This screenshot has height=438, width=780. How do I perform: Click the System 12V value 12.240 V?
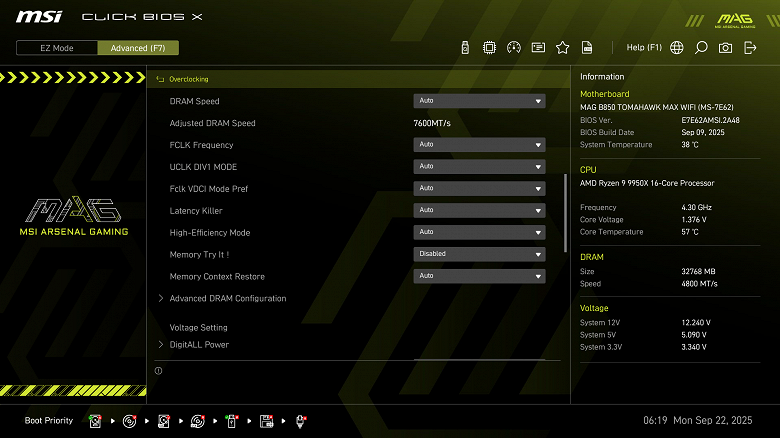696,323
